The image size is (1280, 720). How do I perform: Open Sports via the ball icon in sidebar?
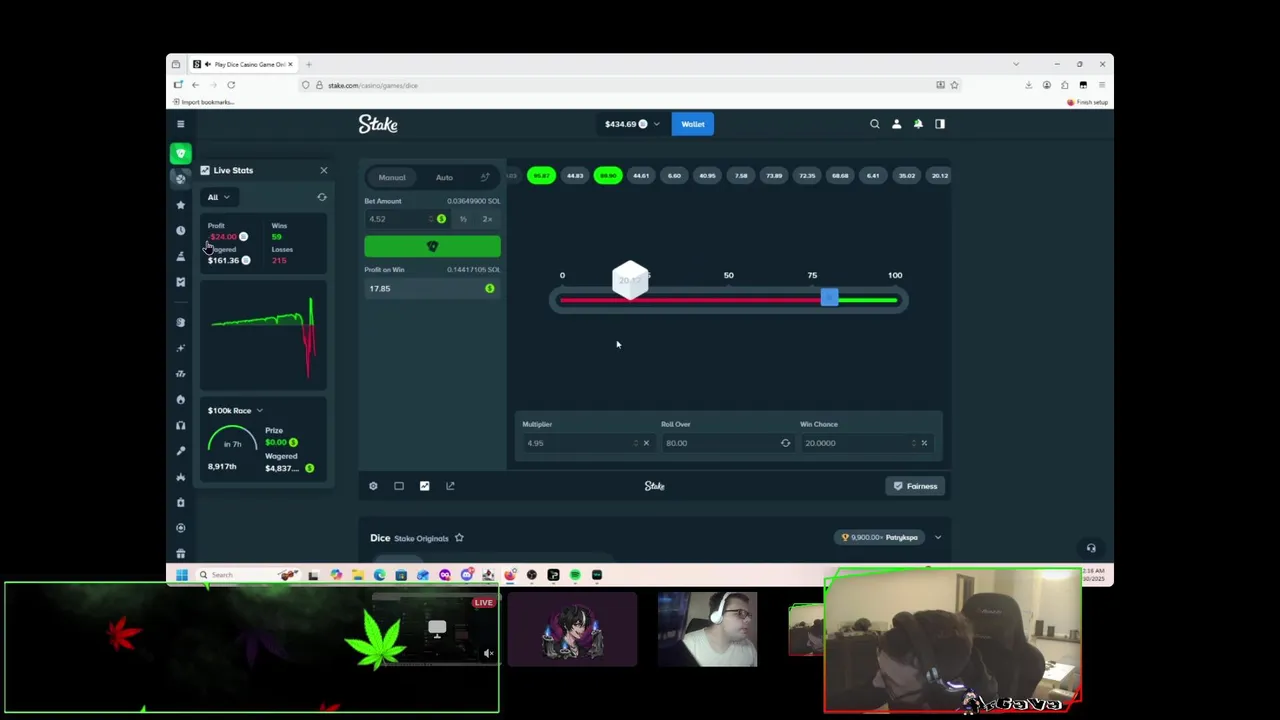click(x=180, y=178)
